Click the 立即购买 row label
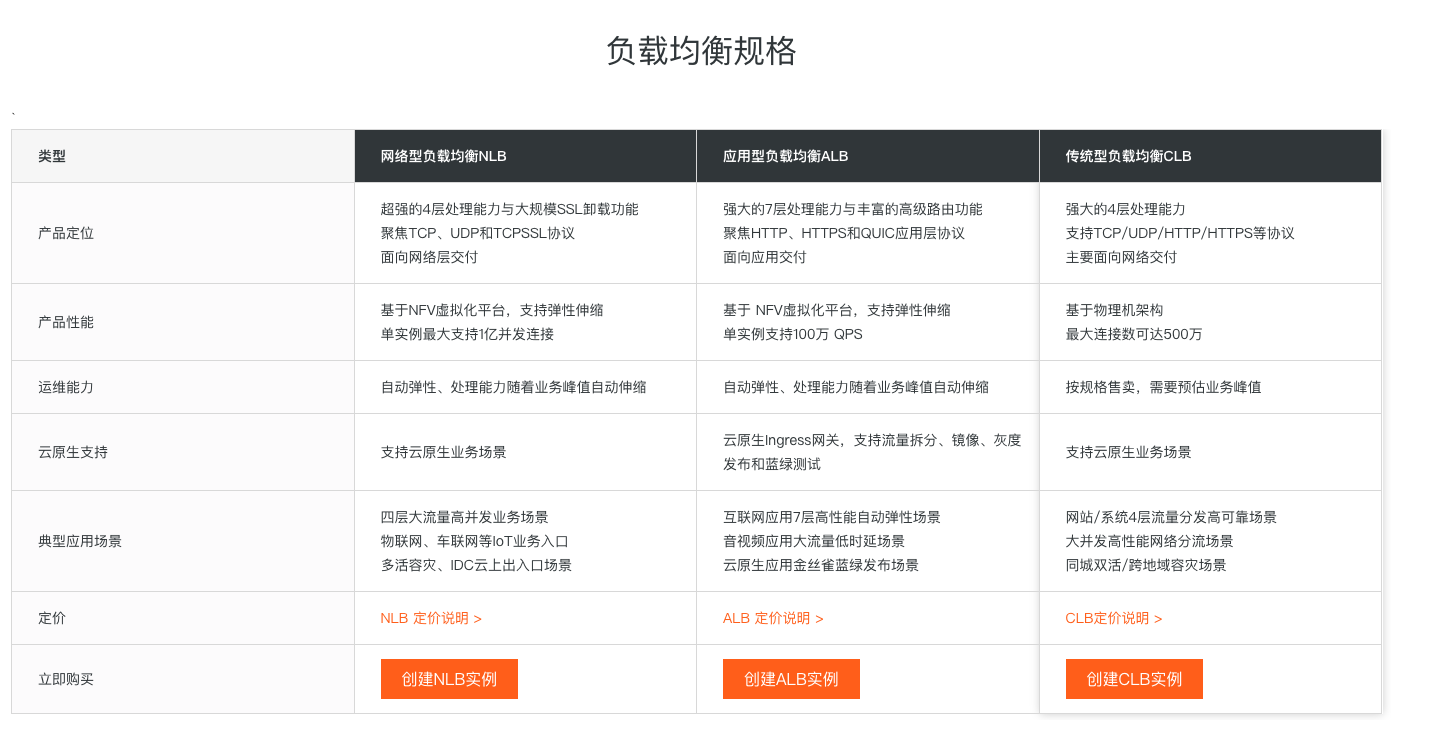Image resolution: width=1439 pixels, height=735 pixels. tap(66, 679)
